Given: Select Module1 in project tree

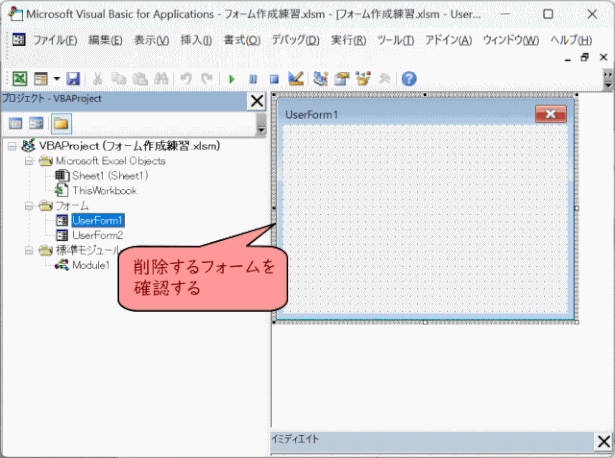Looking at the screenshot, I should 91,265.
